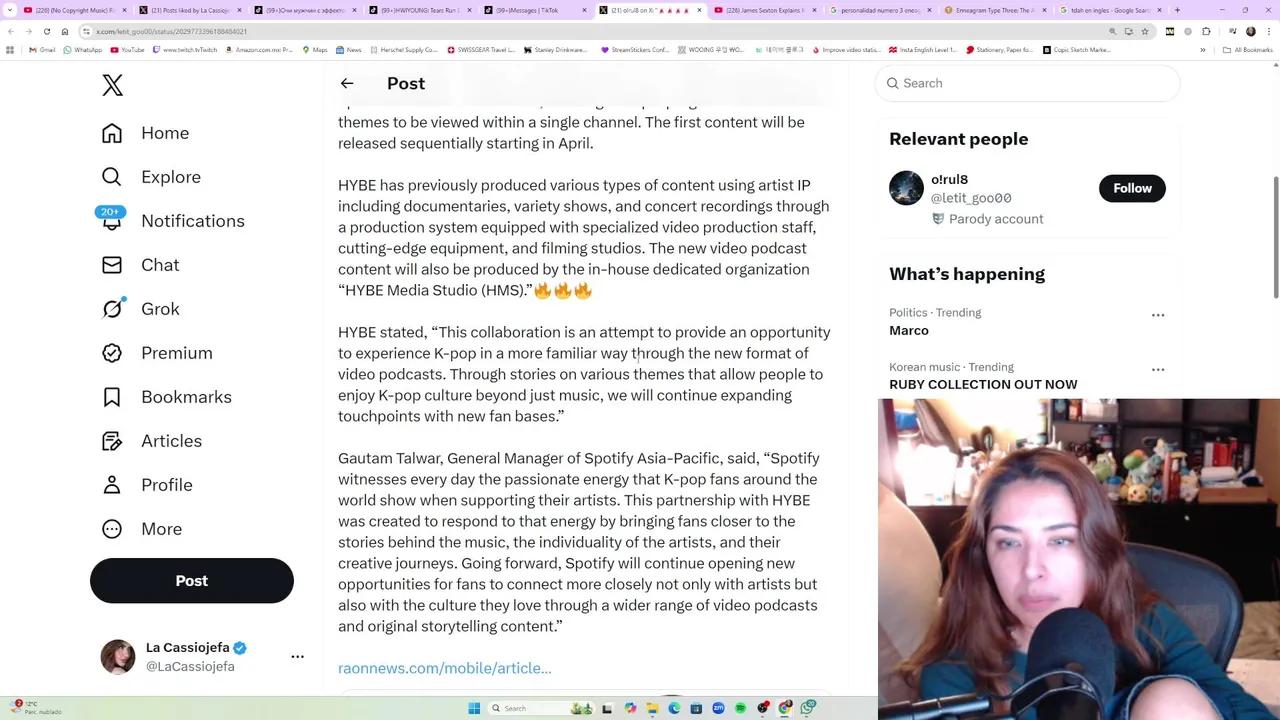The width and height of the screenshot is (1280, 720).
Task: Open Spotify from the taskbar
Action: coord(740,708)
